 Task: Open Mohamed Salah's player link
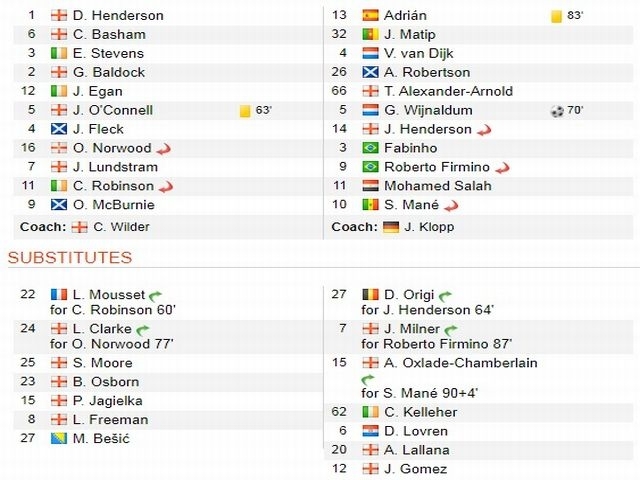(x=437, y=187)
